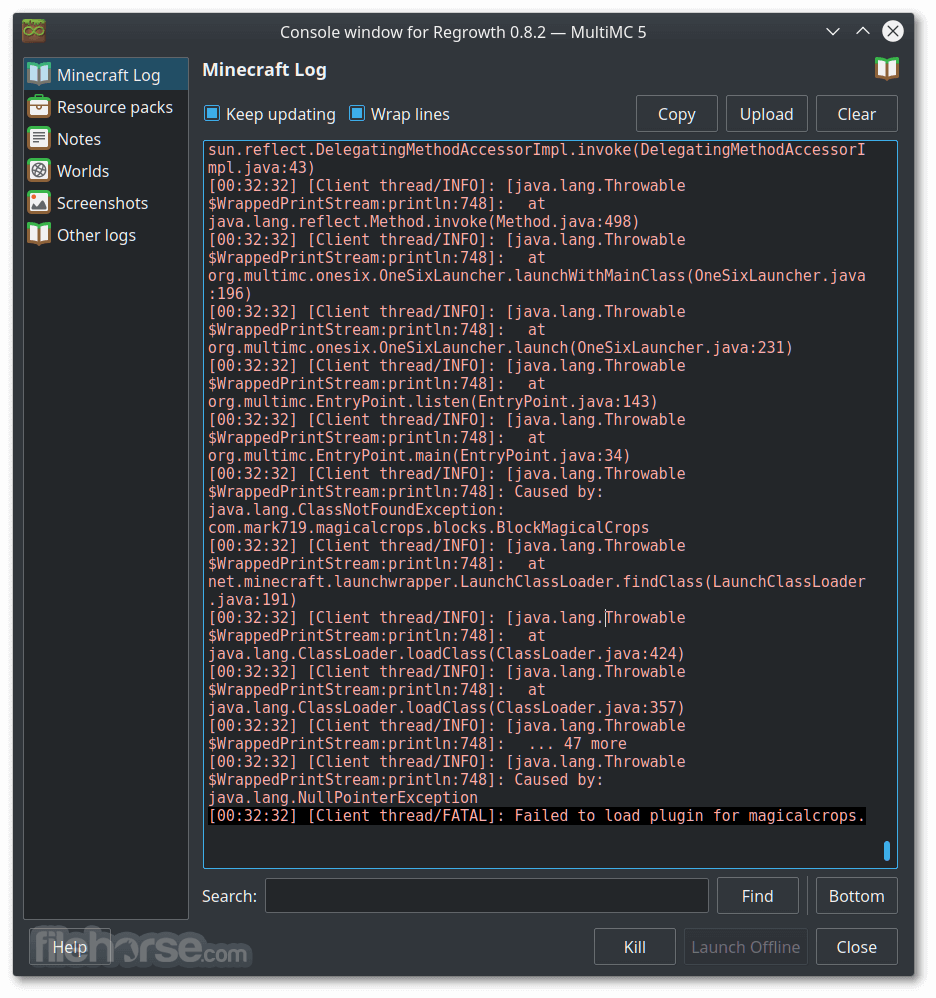This screenshot has width=936, height=998.
Task: Jump to Bottom of the log
Action: pyautogui.click(x=856, y=896)
